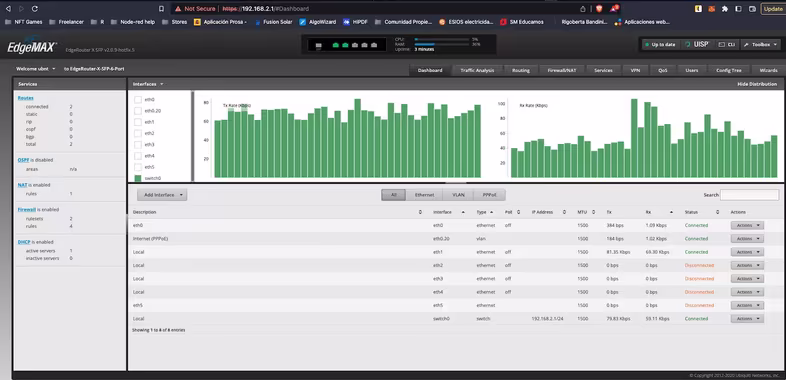The image size is (786, 380).
Task: Switch to Routing tab
Action: tap(521, 70)
